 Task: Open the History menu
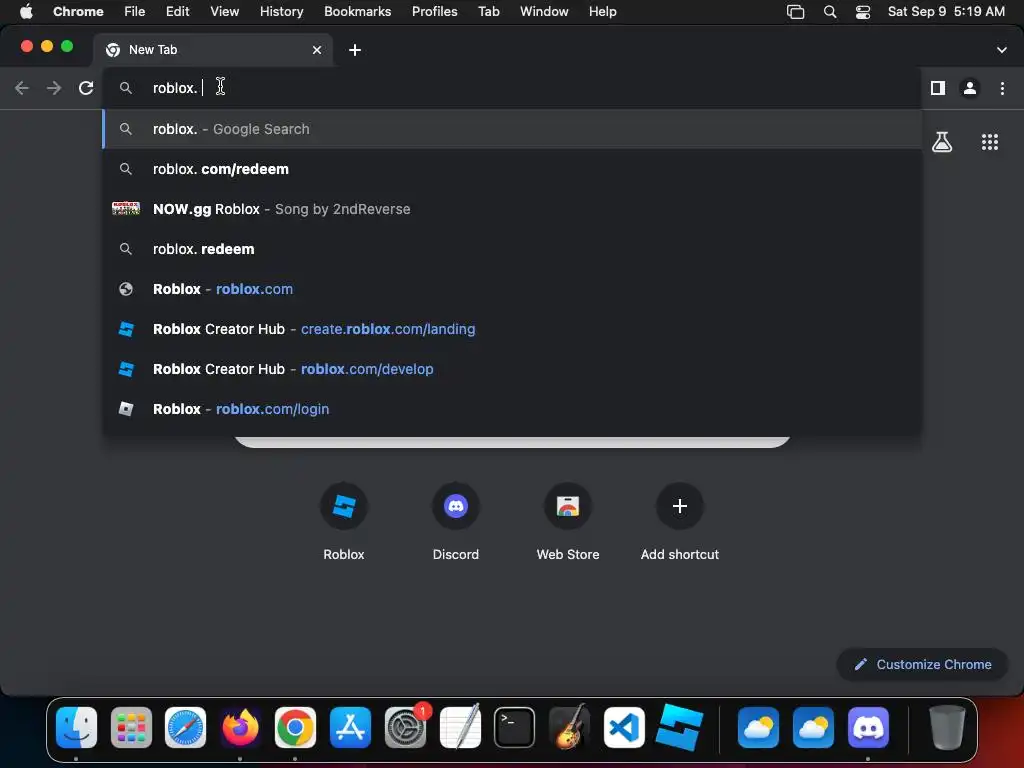[281, 12]
